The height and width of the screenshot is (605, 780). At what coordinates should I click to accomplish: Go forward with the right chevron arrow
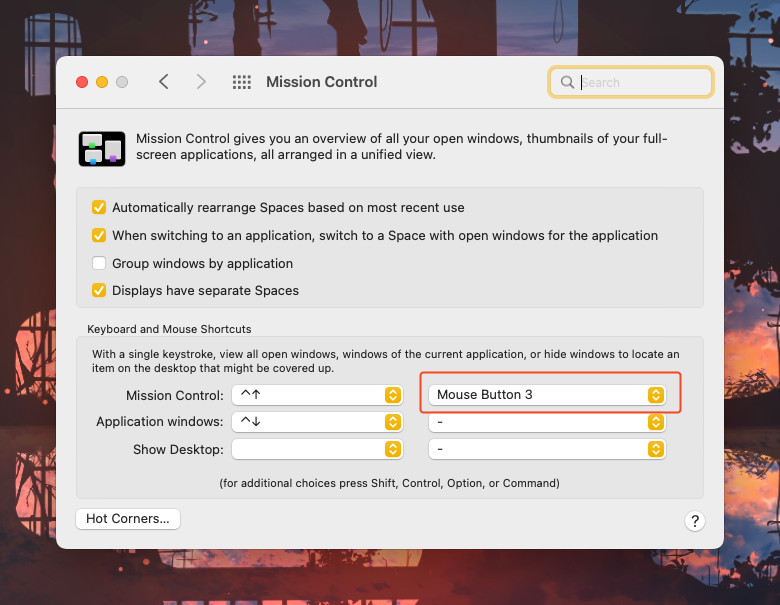coord(201,82)
